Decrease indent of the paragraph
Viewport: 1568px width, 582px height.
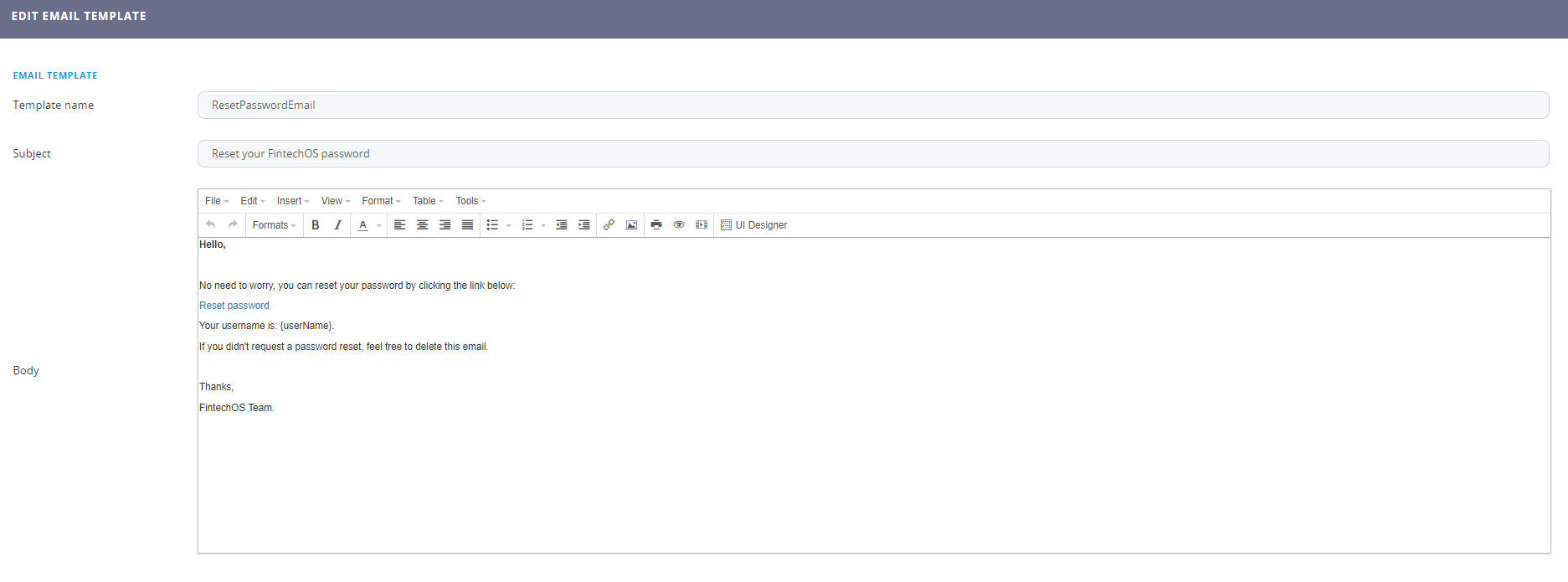(562, 224)
